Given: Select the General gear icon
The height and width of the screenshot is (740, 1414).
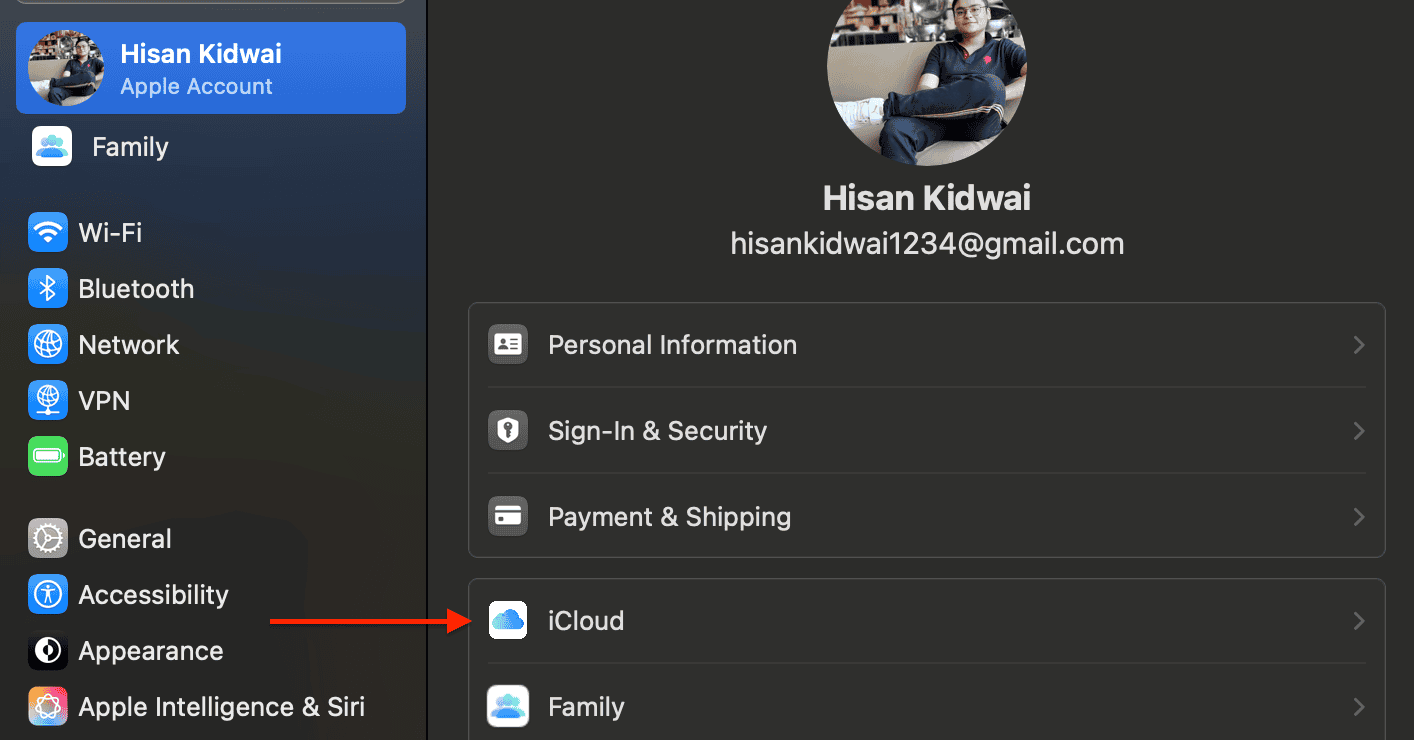Looking at the screenshot, I should coord(48,539).
